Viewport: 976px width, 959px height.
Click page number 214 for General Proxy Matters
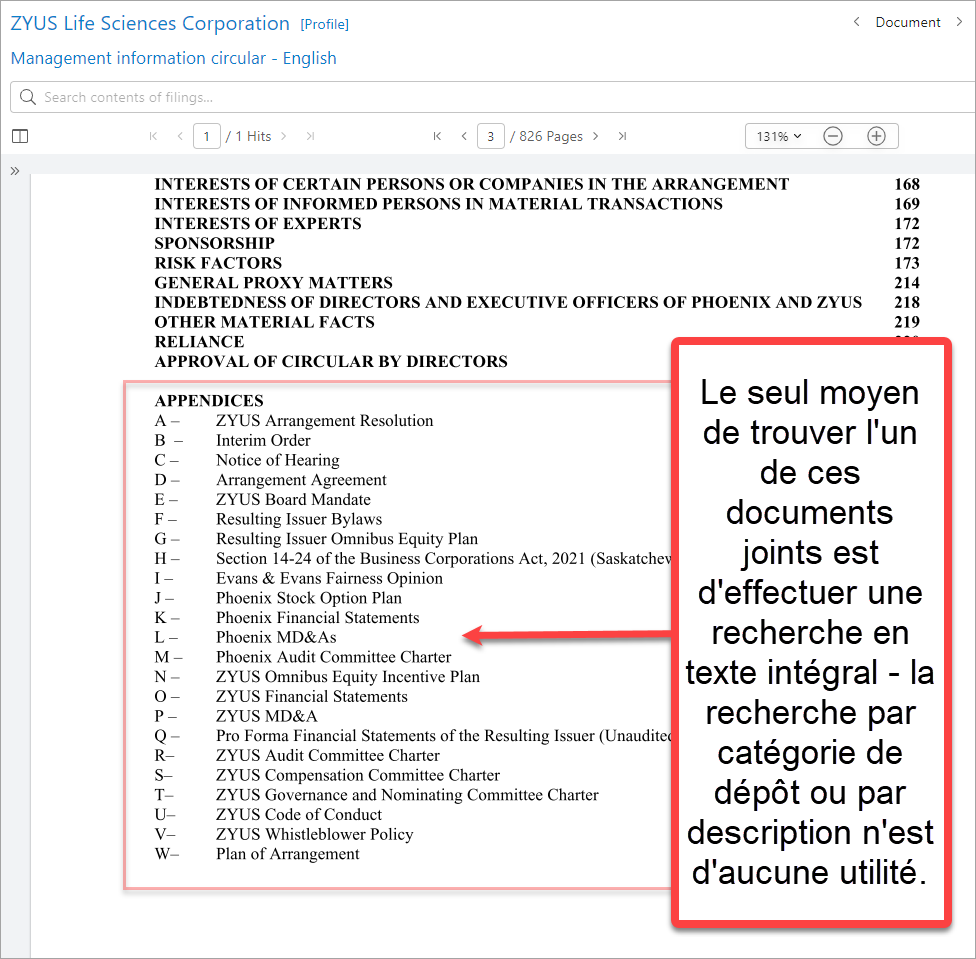coord(907,283)
